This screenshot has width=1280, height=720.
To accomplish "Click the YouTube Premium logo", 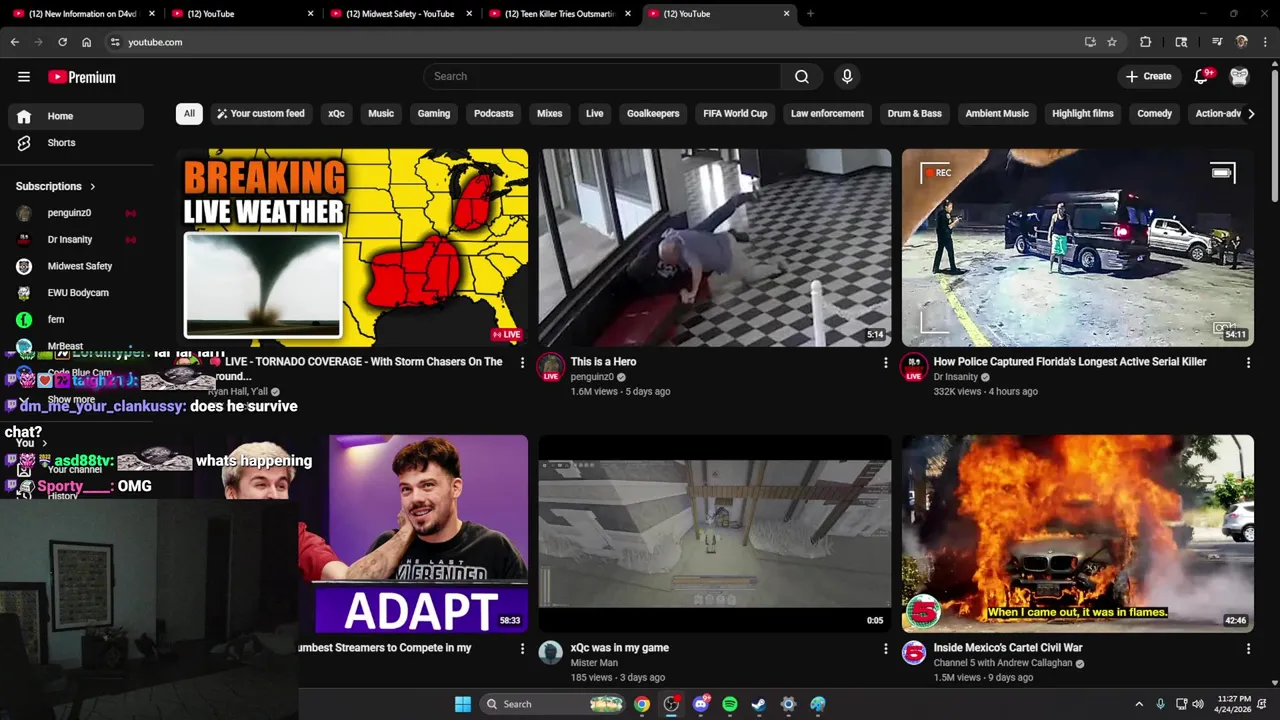I will (x=82, y=77).
